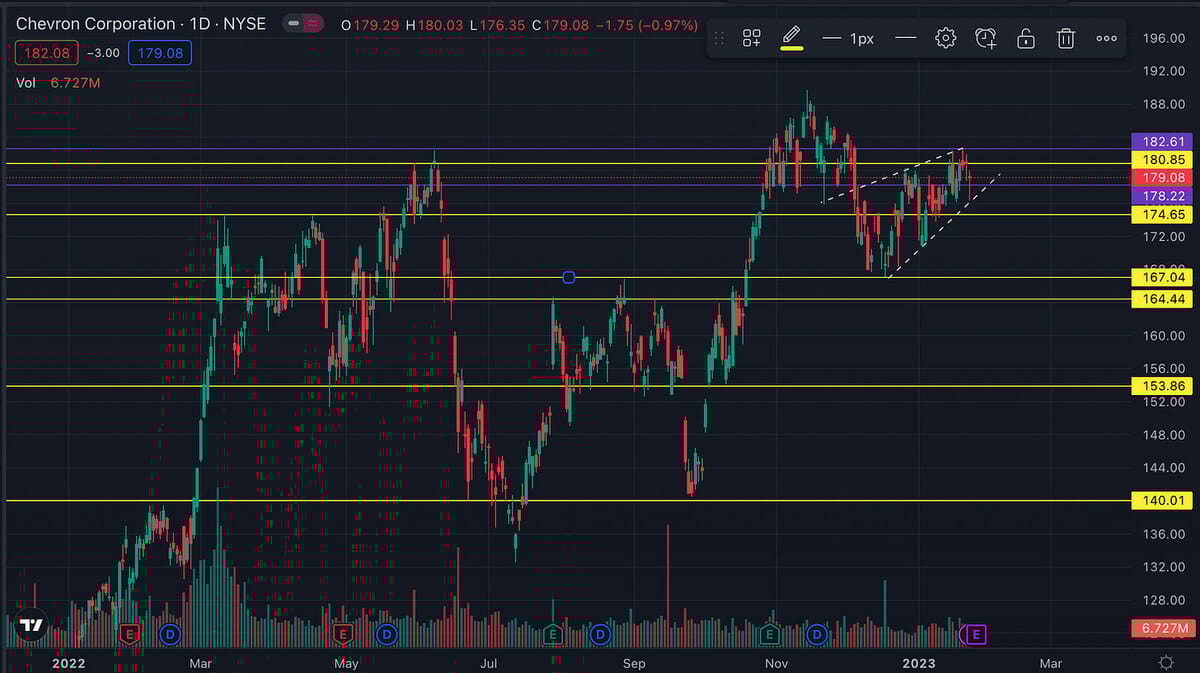Click the 174.65 yellow price label

point(1161,215)
